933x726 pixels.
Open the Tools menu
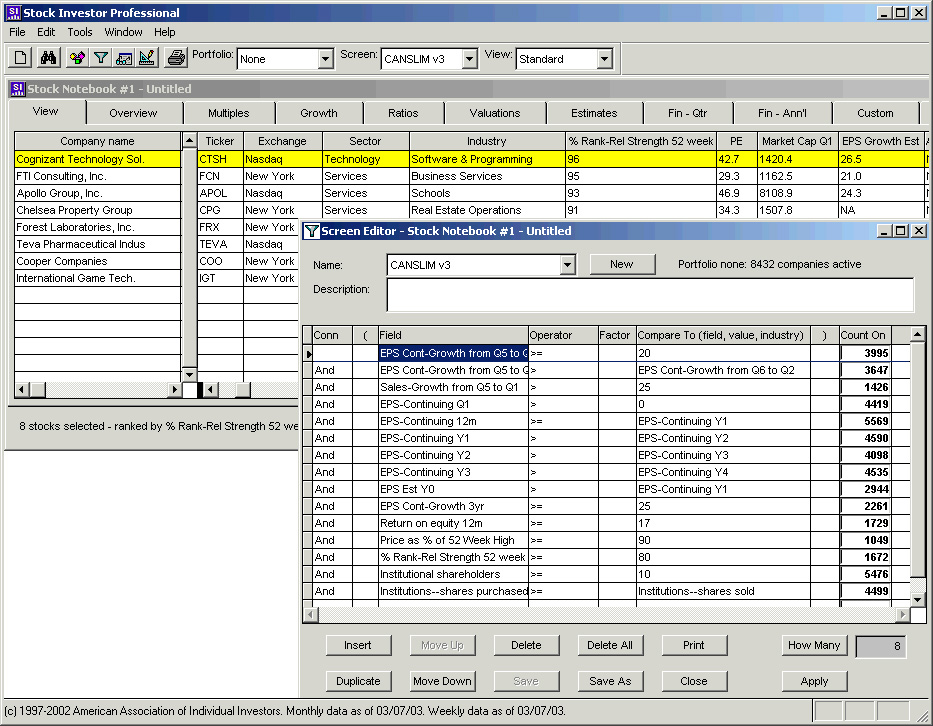(80, 32)
